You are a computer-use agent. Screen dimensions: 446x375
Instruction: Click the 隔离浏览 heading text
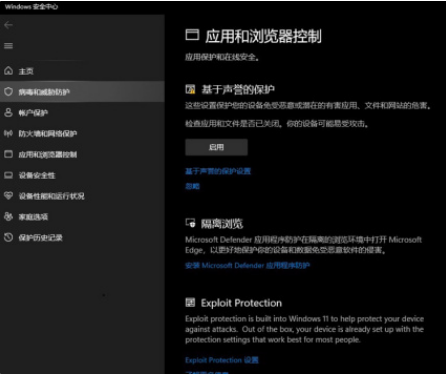click(x=222, y=223)
